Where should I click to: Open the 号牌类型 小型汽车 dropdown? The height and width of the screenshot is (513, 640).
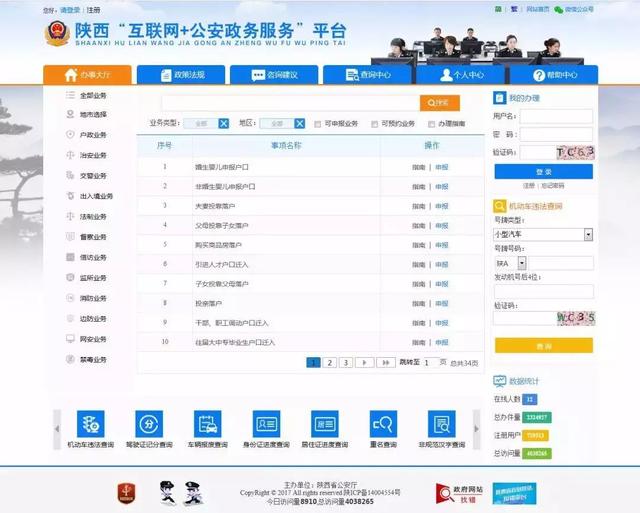543,234
